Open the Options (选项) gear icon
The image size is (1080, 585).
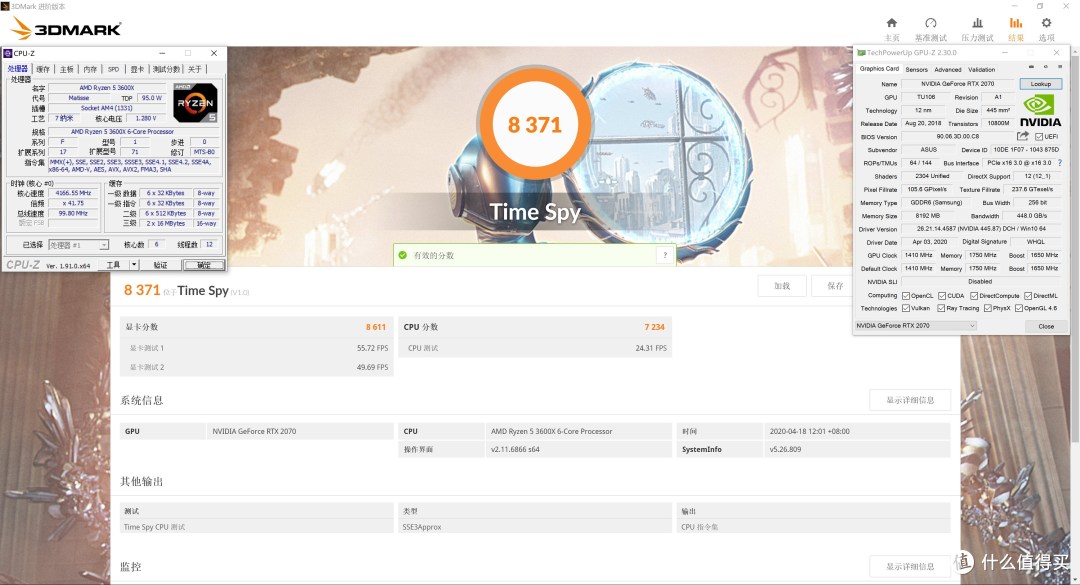(x=1046, y=23)
